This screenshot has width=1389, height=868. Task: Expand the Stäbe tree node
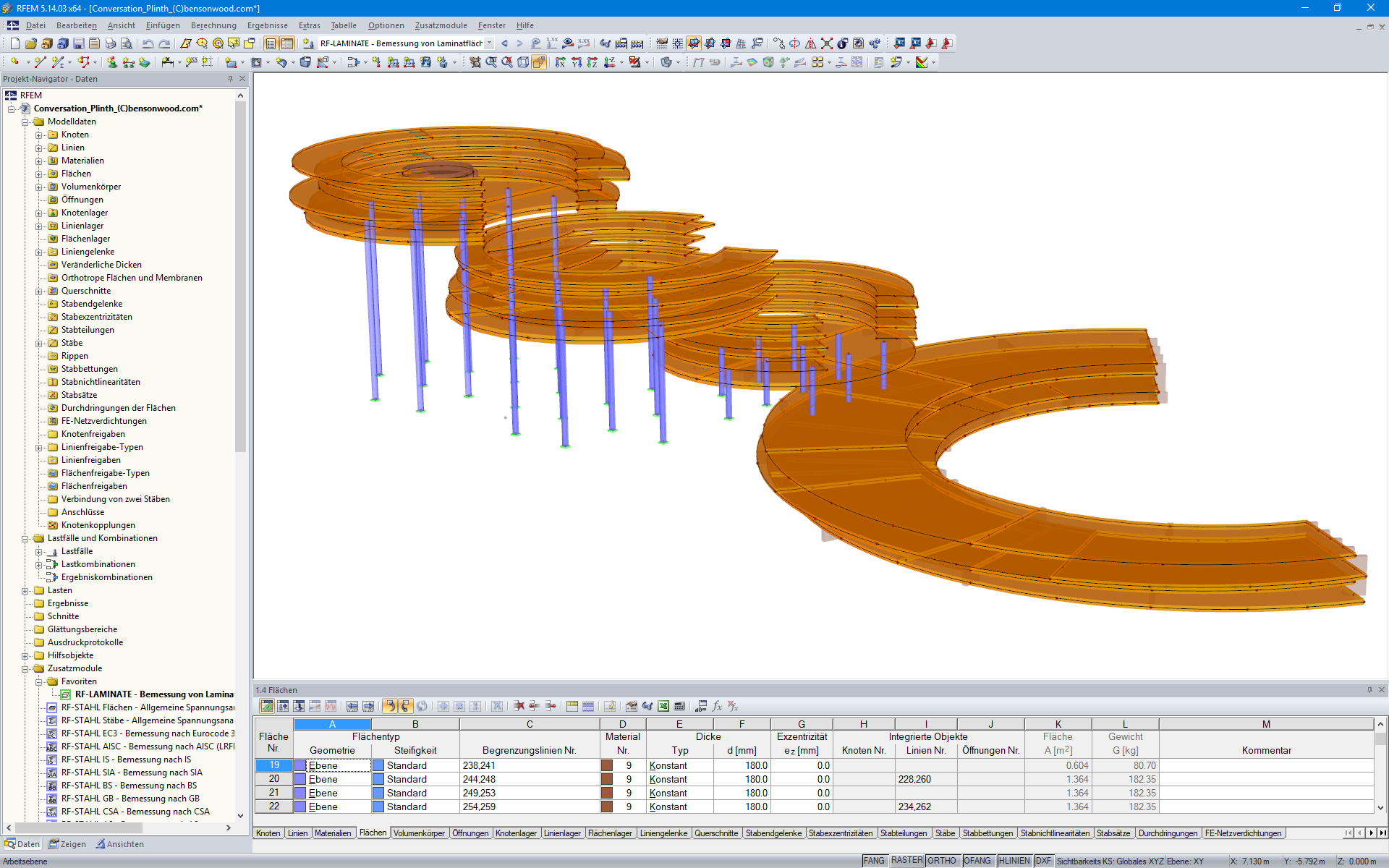(x=38, y=343)
